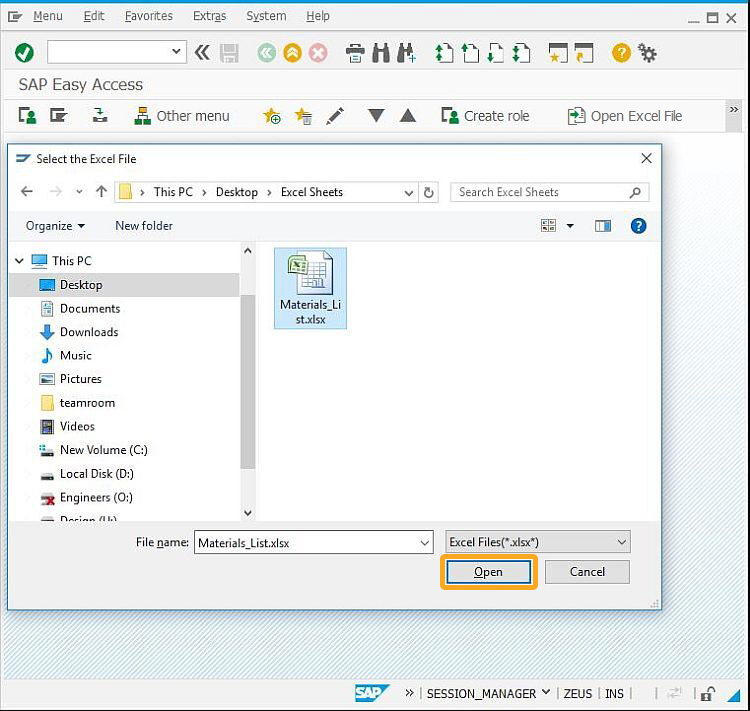
Task: Click This PC in the address breadcrumb
Action: click(173, 192)
